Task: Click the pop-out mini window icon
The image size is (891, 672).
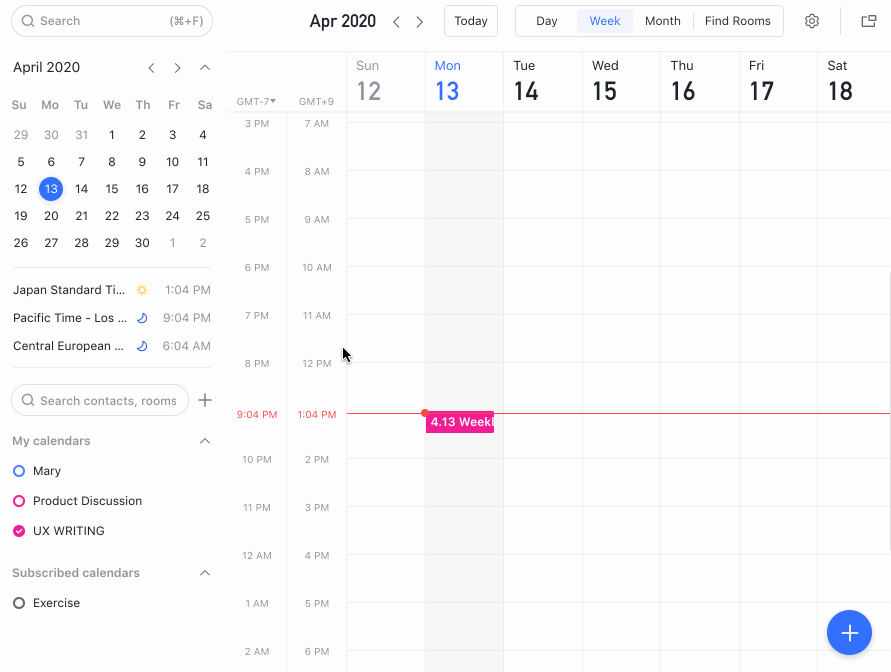Action: [867, 21]
